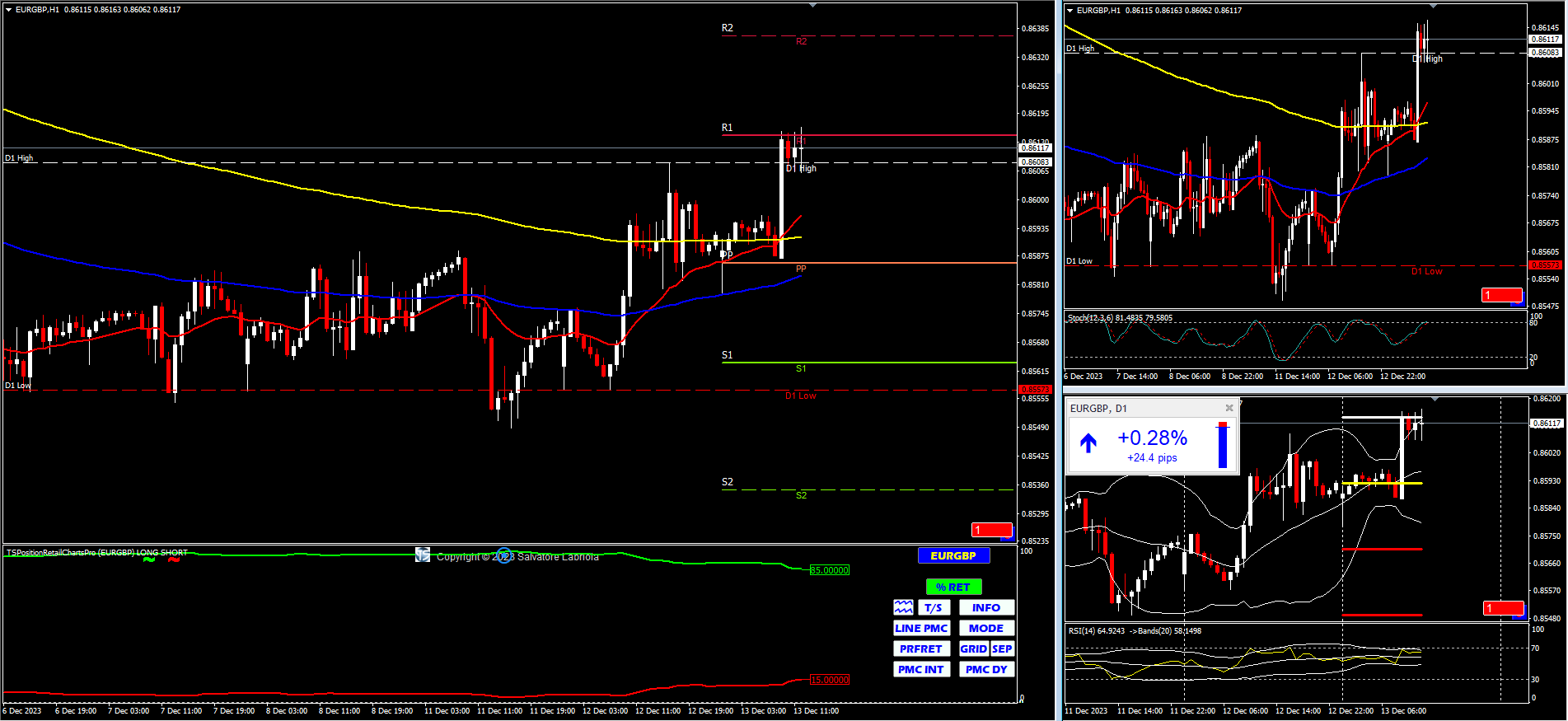Image resolution: width=1568 pixels, height=721 pixels.
Task: Select the orange PP pivot label
Action: (x=801, y=269)
